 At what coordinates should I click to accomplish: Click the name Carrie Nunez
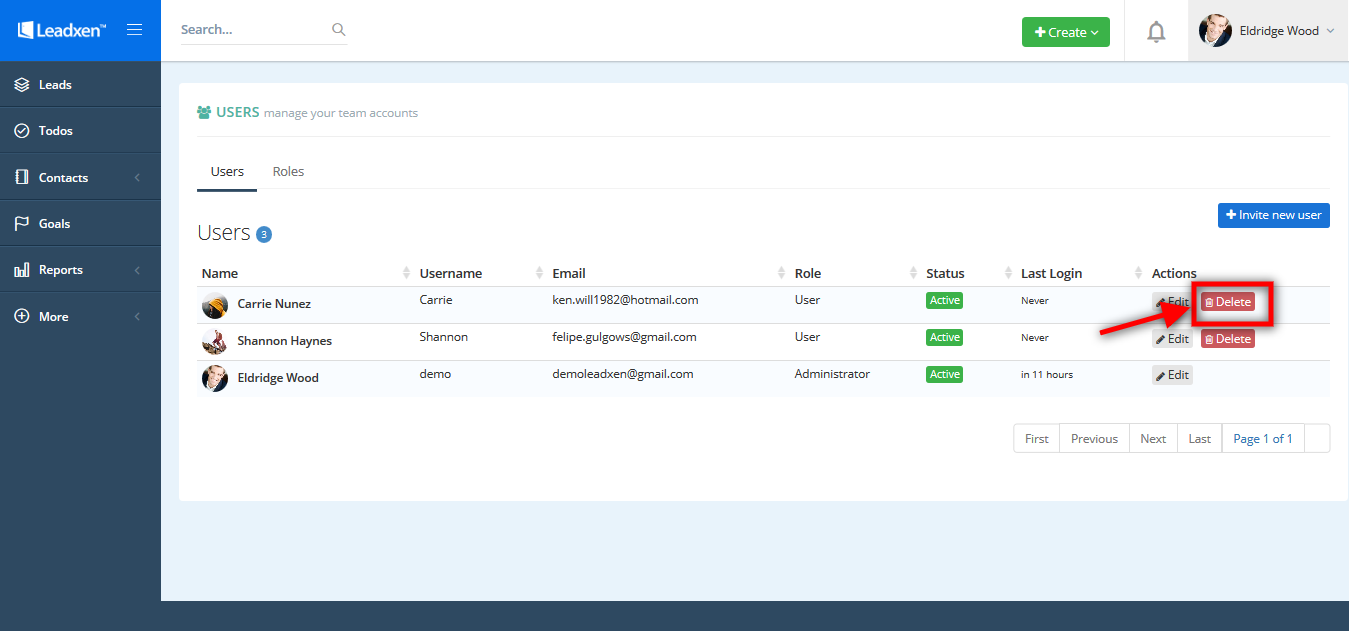(x=274, y=304)
